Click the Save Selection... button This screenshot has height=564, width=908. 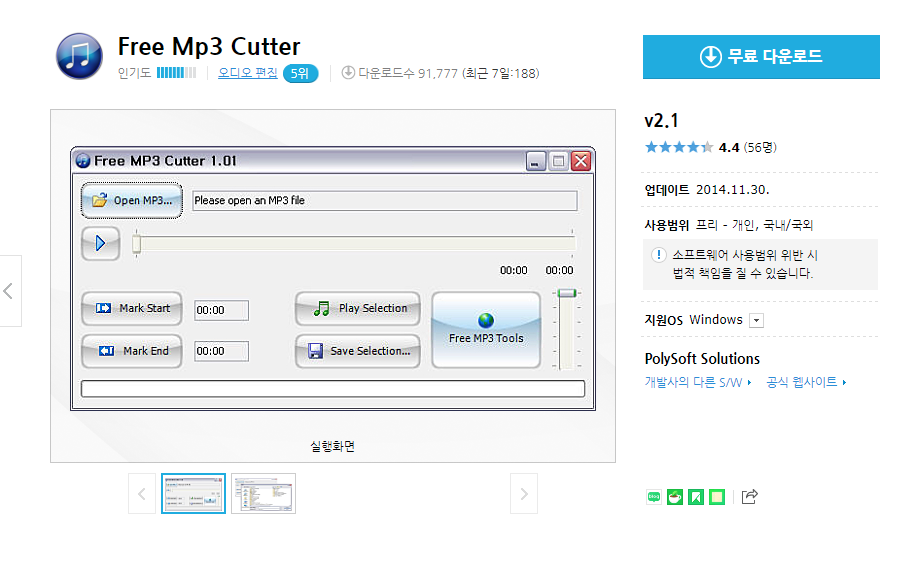pos(358,351)
